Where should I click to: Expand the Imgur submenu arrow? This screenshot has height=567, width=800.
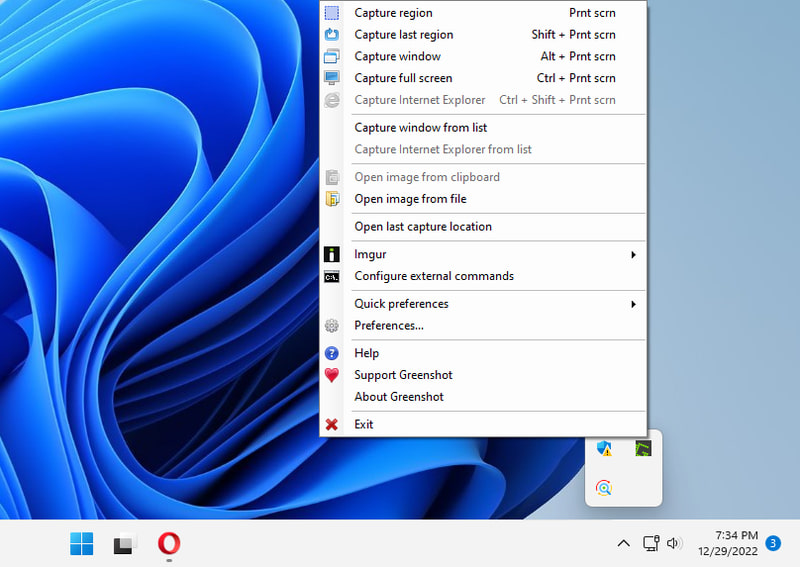pos(633,255)
